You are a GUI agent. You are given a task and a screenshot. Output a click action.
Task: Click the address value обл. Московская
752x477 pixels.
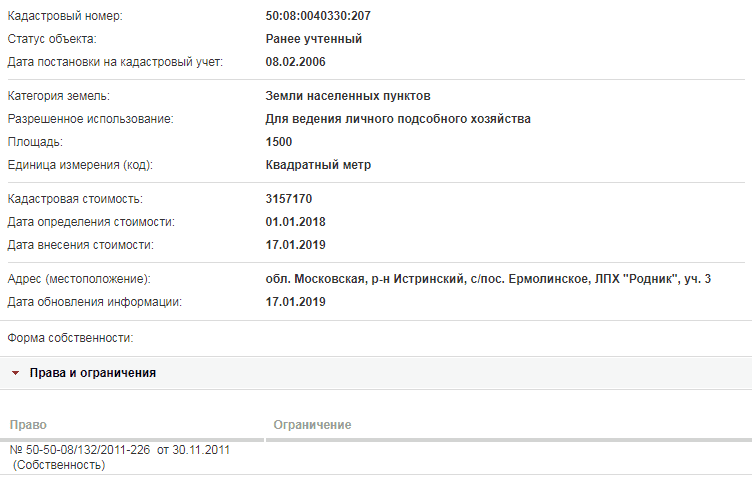pos(315,279)
